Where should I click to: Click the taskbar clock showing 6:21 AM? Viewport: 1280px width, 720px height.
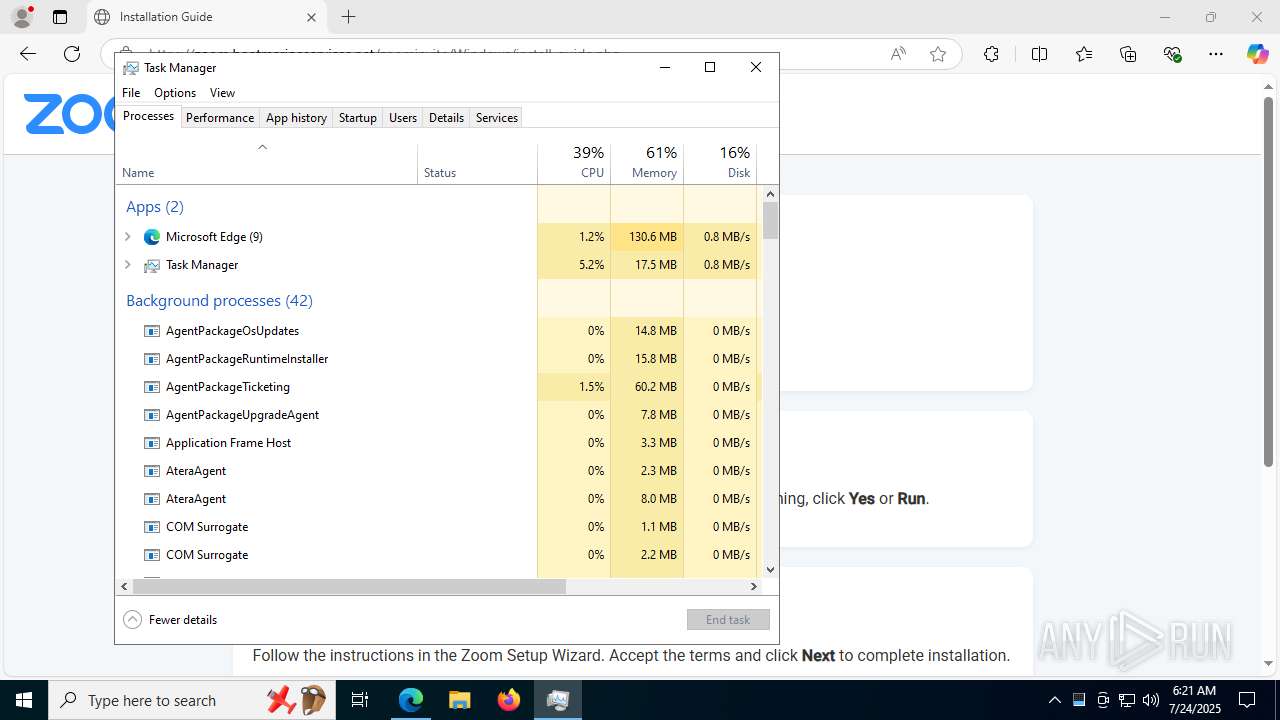1193,700
